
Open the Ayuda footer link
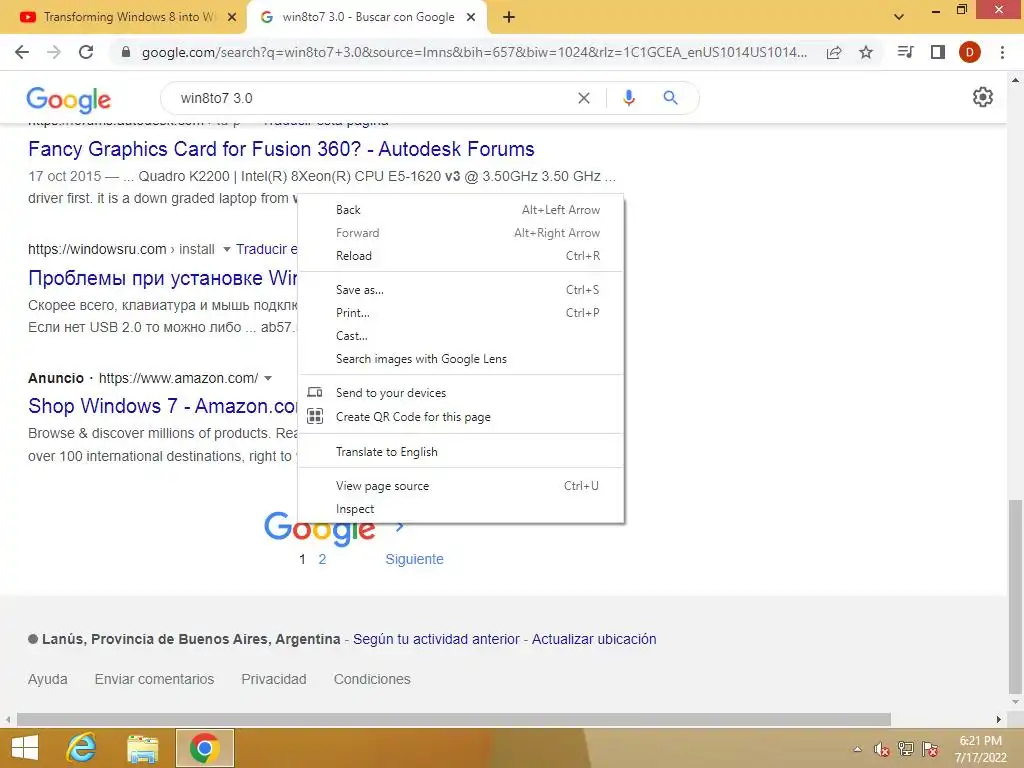(x=48, y=679)
